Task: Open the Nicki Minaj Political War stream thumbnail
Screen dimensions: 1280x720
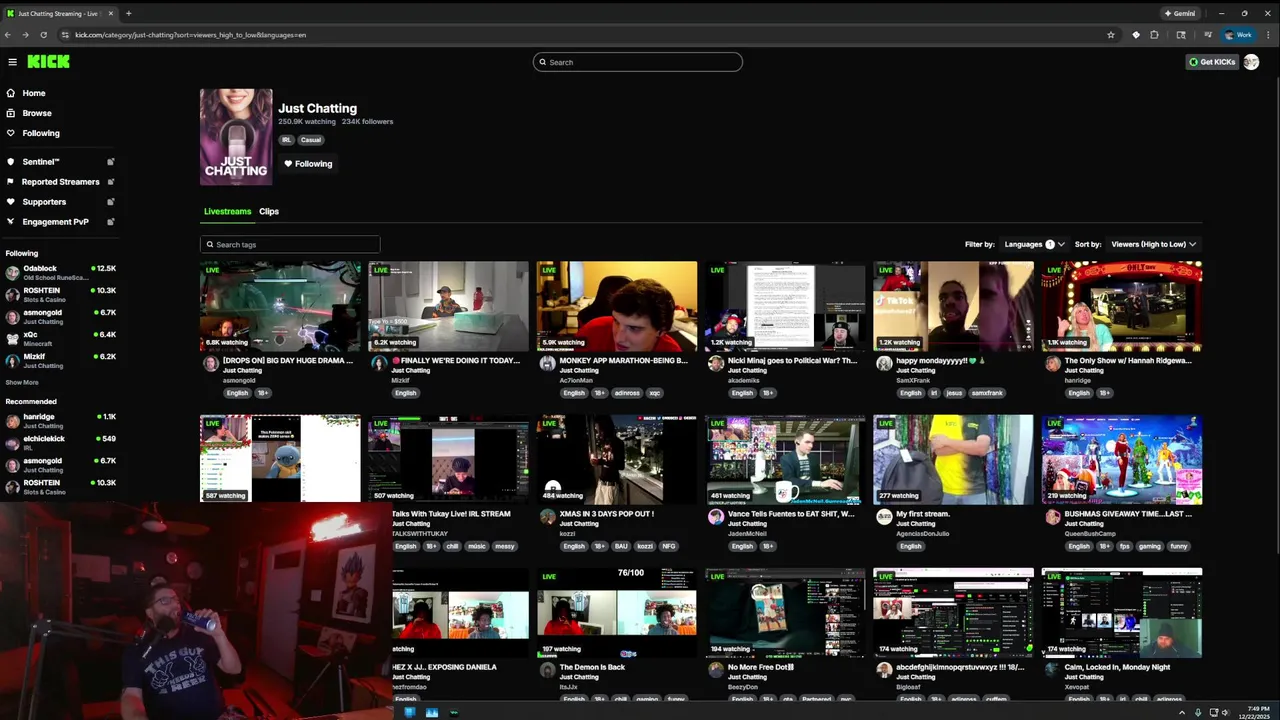Action: [785, 306]
